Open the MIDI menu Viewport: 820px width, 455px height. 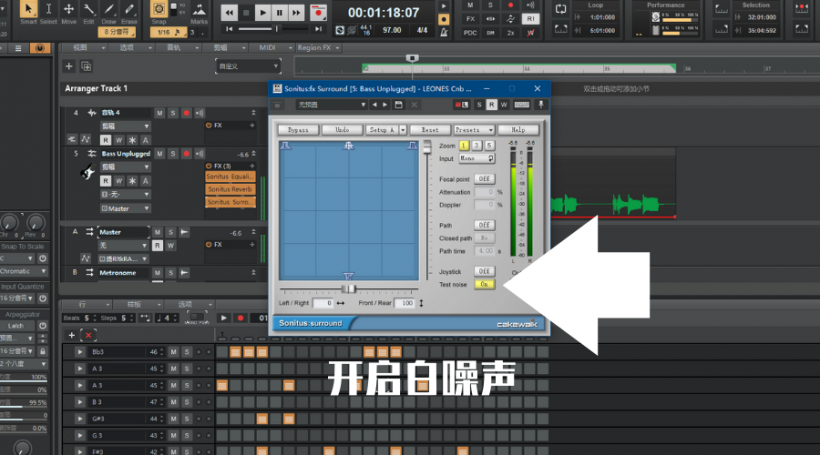click(272, 48)
